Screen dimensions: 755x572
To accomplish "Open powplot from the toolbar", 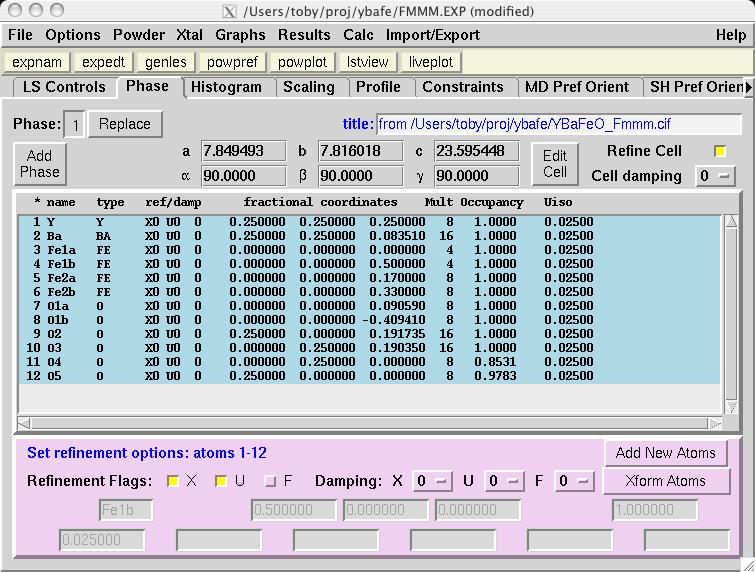I will [x=302, y=62].
